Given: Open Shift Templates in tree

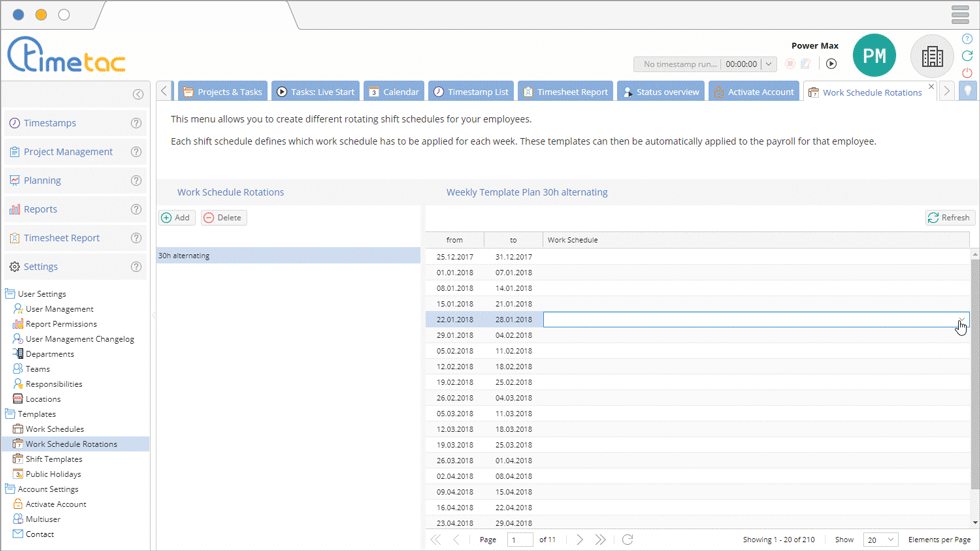Looking at the screenshot, I should pyautogui.click(x=54, y=459).
